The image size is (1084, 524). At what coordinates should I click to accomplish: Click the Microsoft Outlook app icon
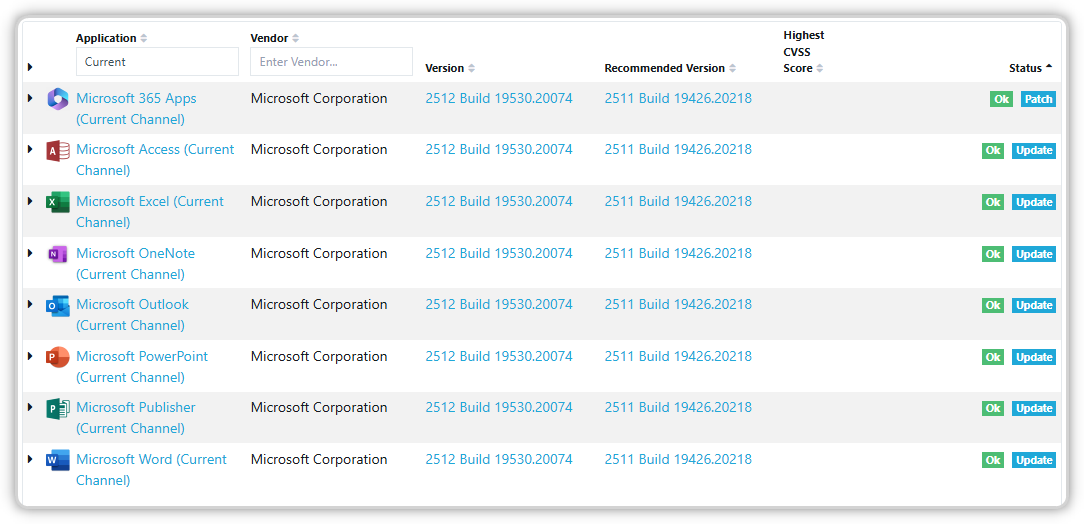click(x=58, y=305)
